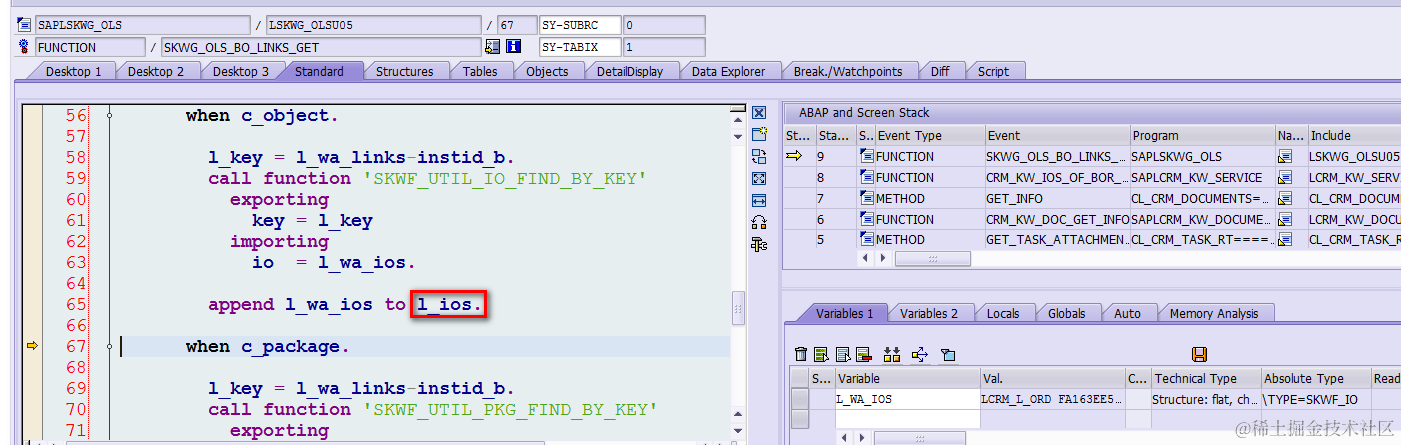The width and height of the screenshot is (1401, 445).
Task: Click the ABAP stack horizontal scrollbar
Action: click(934, 258)
